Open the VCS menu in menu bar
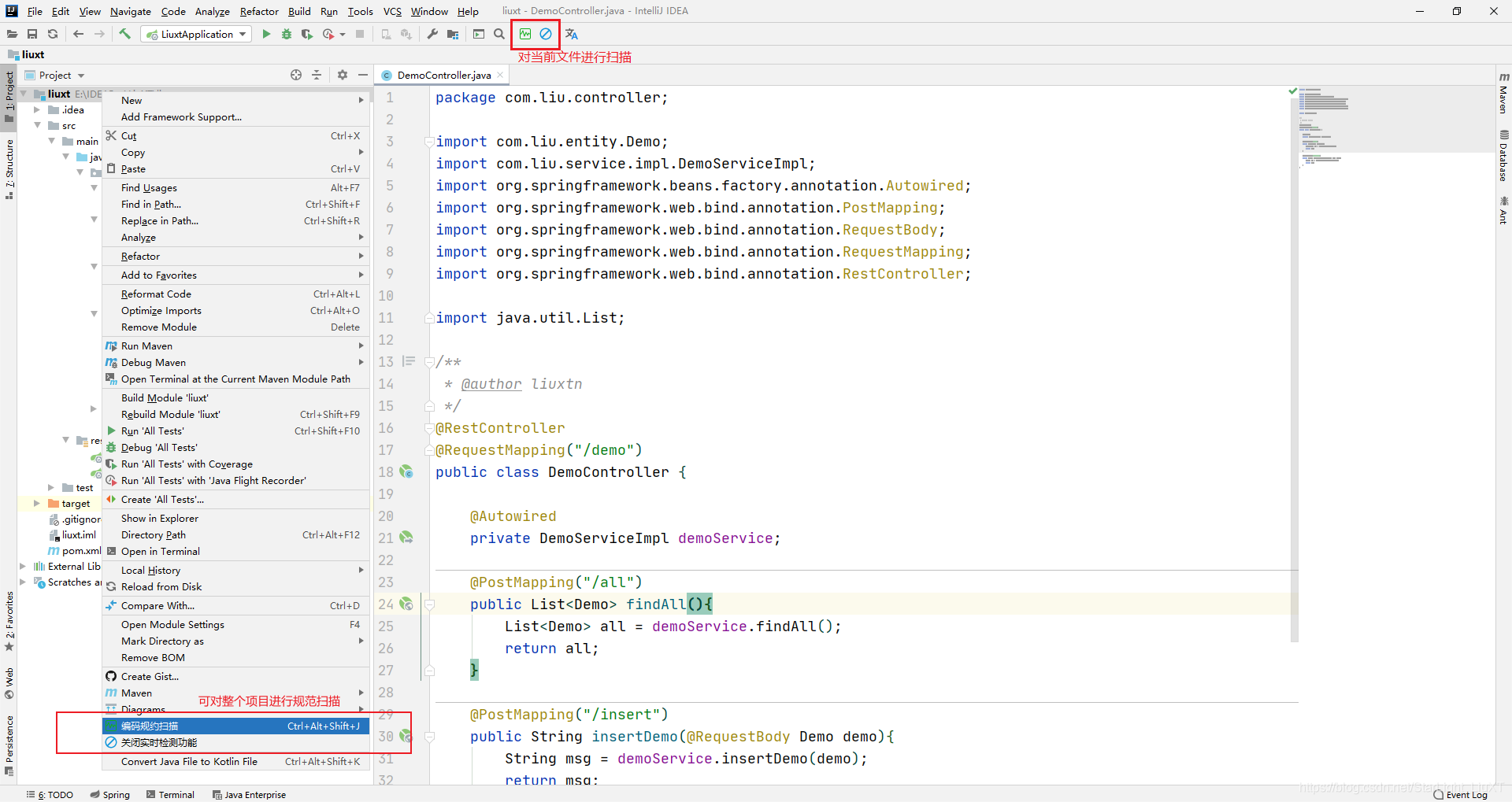Screen dimensions: 1512x802 pos(392,11)
